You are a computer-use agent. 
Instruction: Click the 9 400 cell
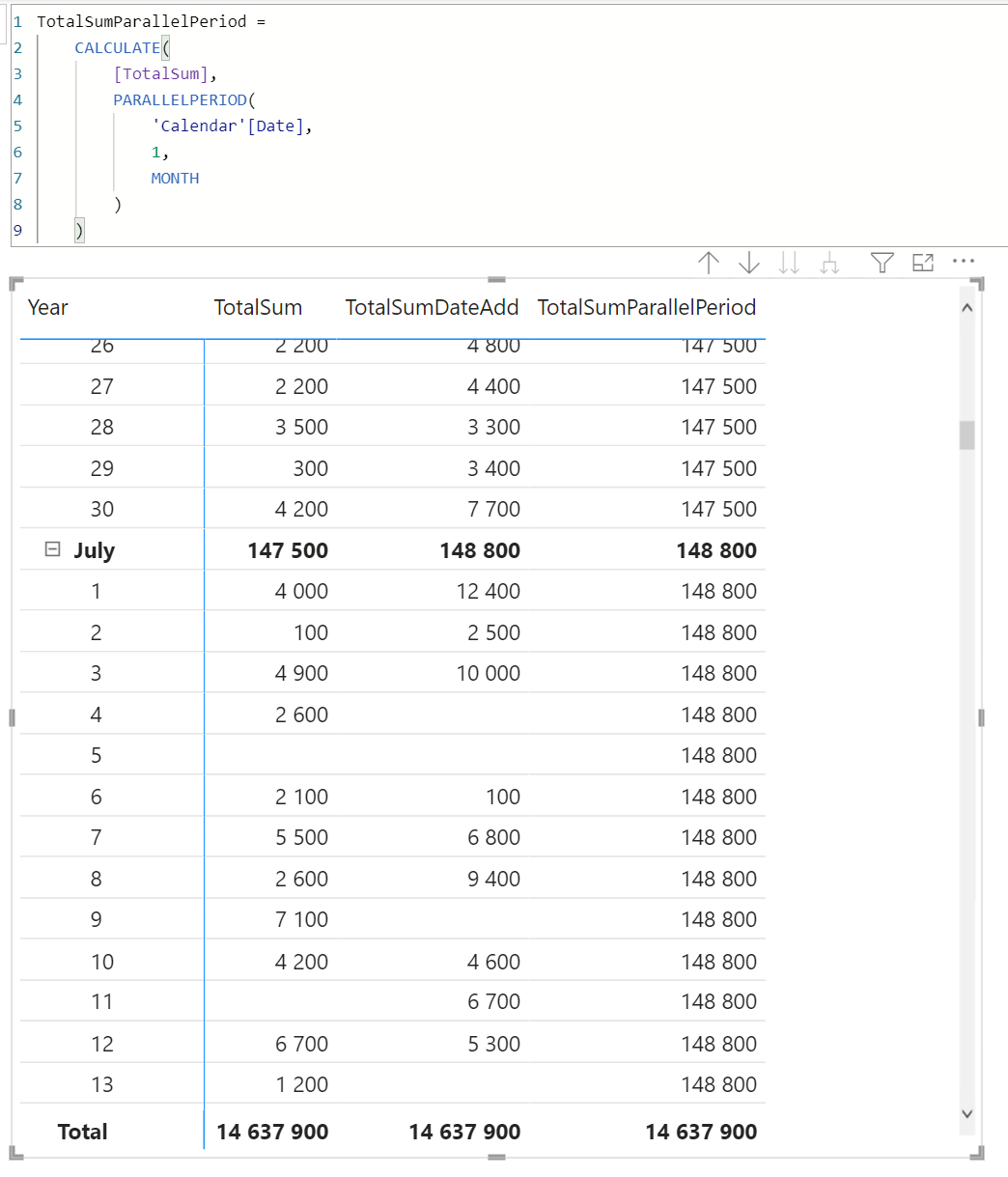coord(494,879)
